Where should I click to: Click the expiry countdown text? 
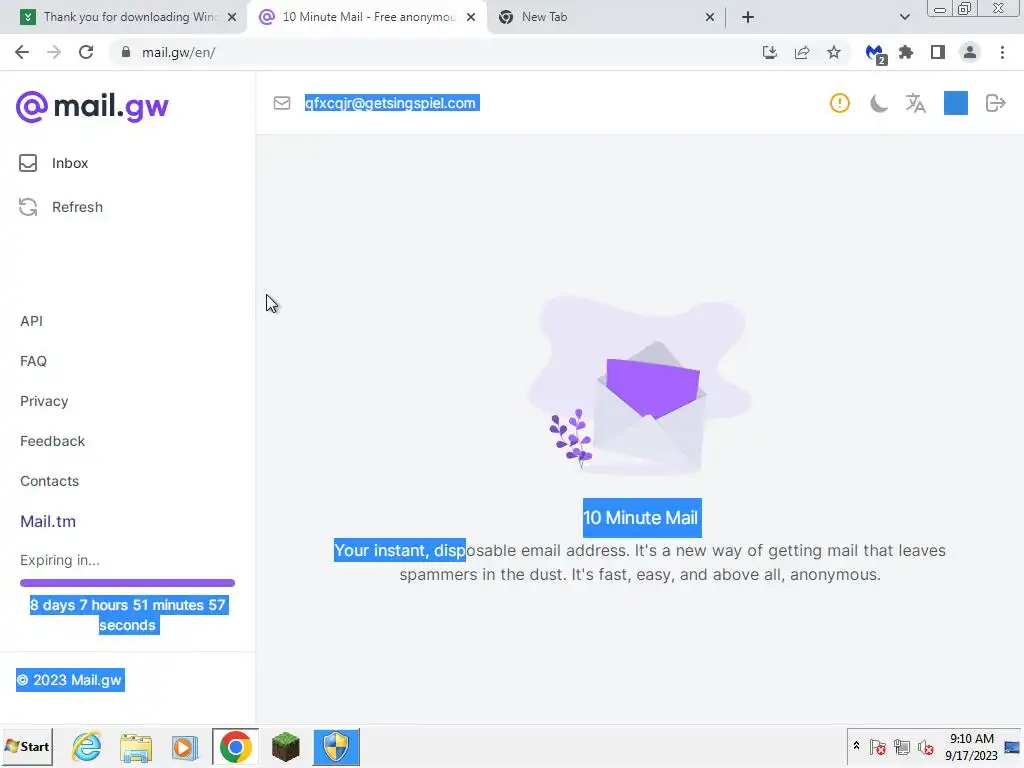128,615
